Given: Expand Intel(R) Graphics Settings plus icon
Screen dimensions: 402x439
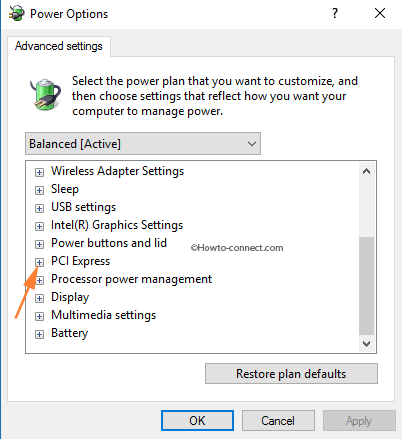Looking at the screenshot, I should (x=39, y=226).
